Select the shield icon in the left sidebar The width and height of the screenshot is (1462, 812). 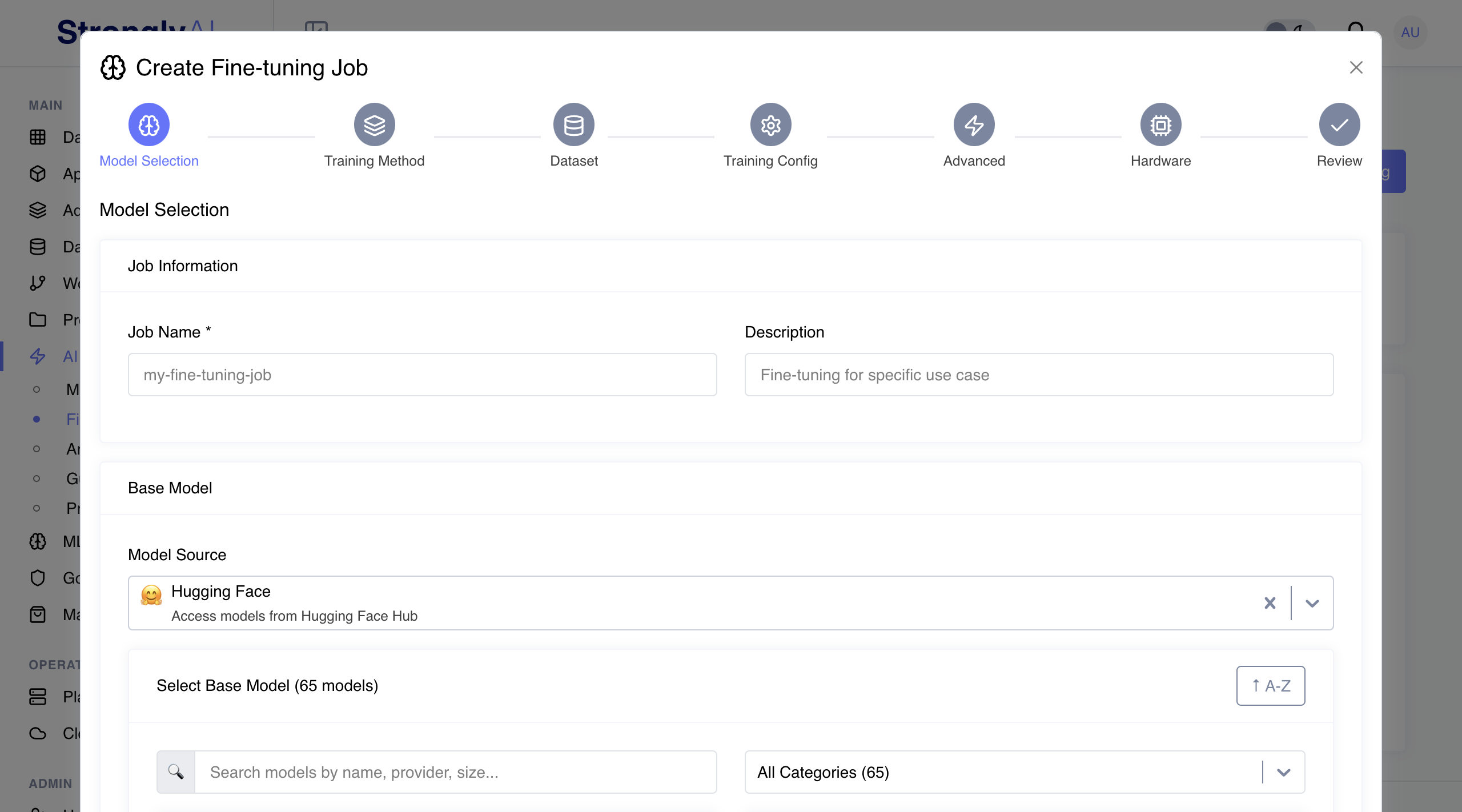[38, 578]
